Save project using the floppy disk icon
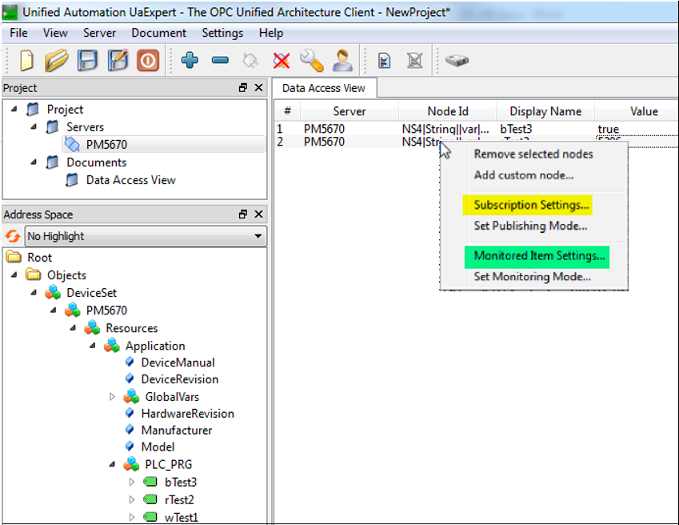679x525 pixels. (87, 60)
